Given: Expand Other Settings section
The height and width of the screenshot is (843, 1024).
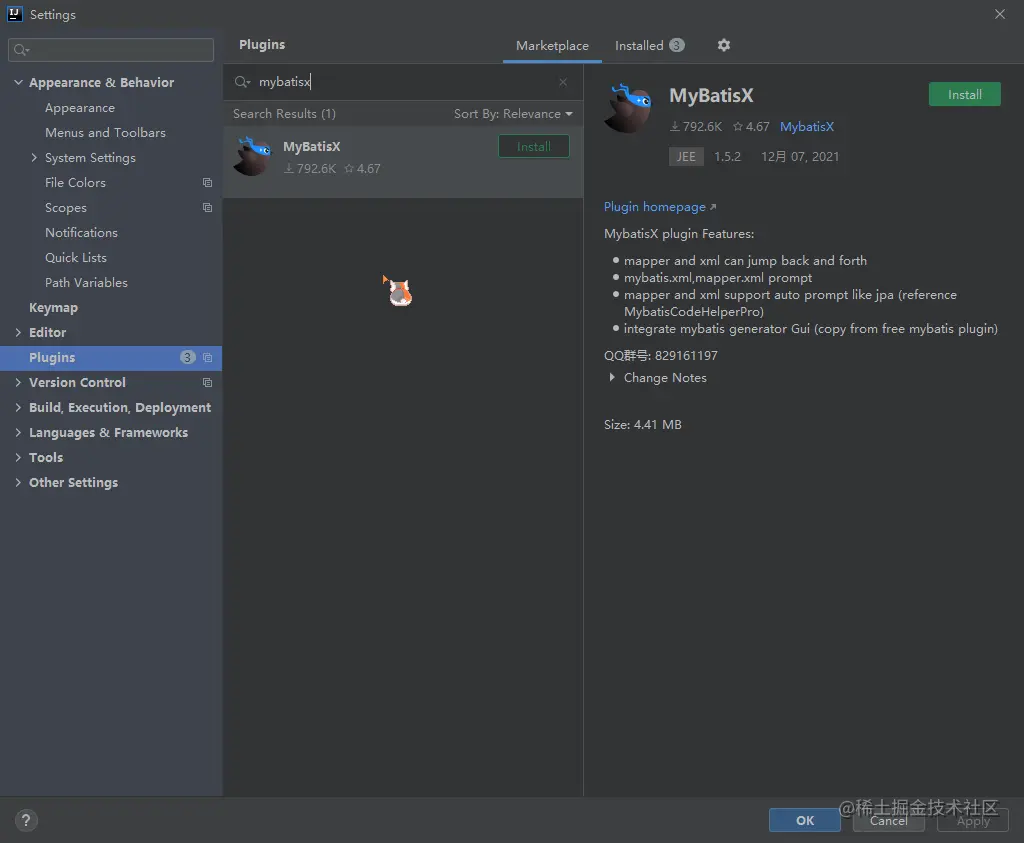Looking at the screenshot, I should (18, 483).
